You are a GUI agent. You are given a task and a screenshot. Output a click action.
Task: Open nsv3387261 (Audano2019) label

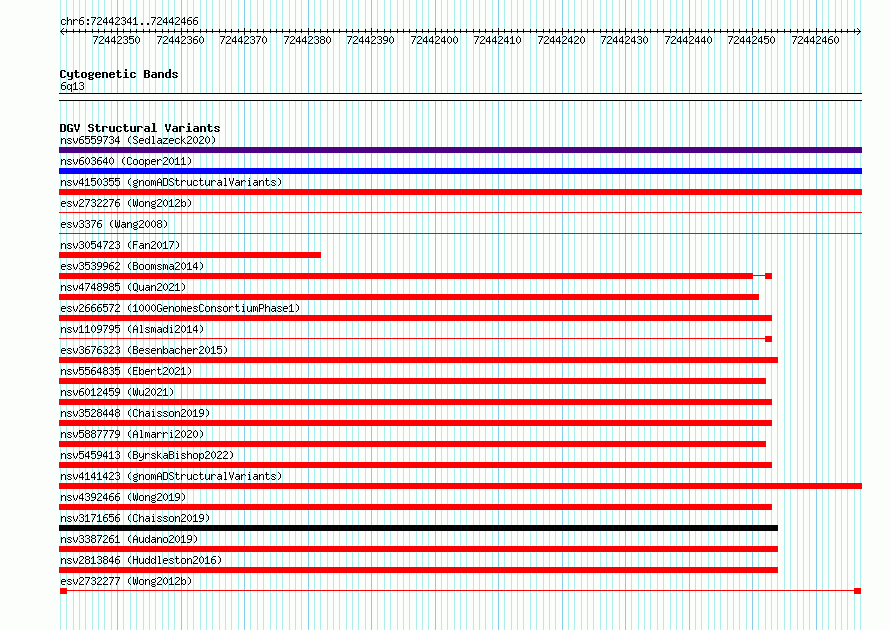(129, 539)
